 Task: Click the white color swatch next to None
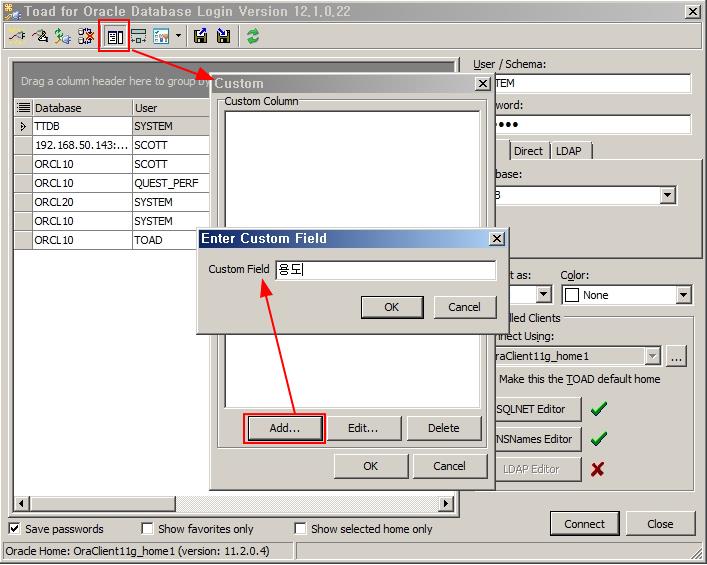572,295
